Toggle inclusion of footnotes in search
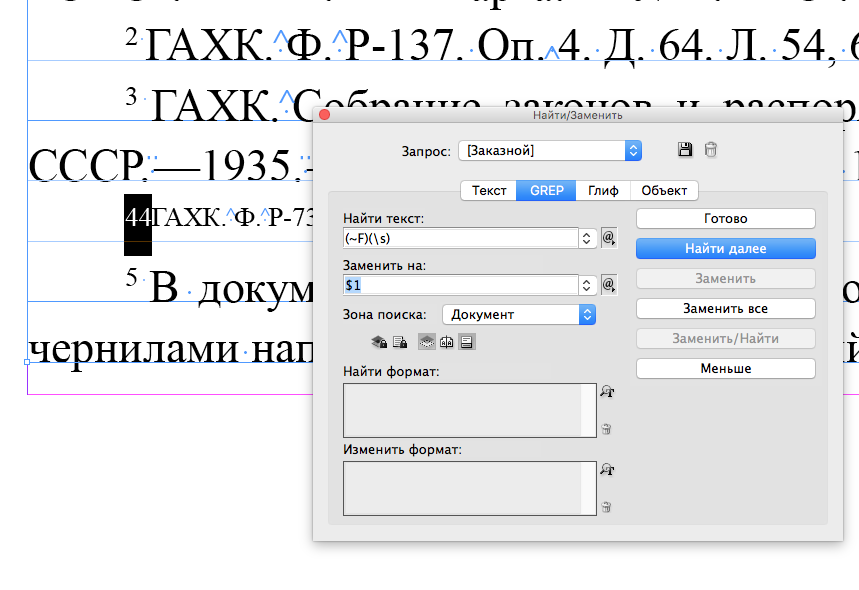Screen dimensions: 859x590 pyautogui.click(x=466, y=340)
